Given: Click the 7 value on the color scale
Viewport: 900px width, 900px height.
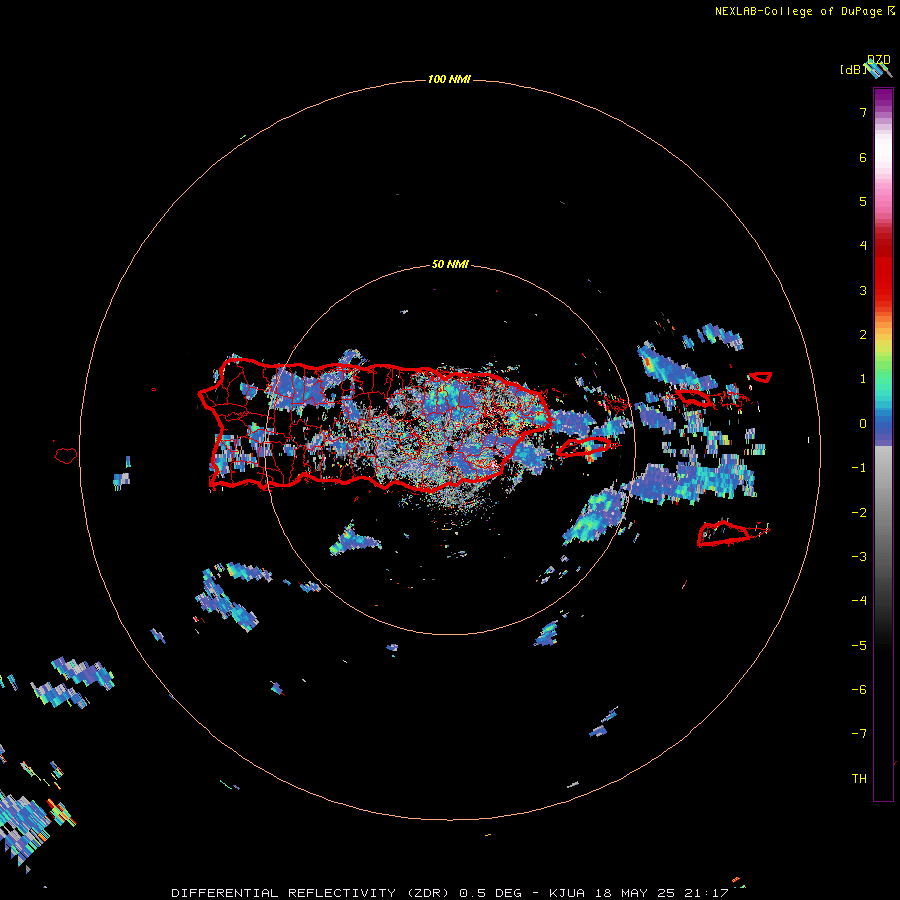Looking at the screenshot, I should [x=863, y=112].
